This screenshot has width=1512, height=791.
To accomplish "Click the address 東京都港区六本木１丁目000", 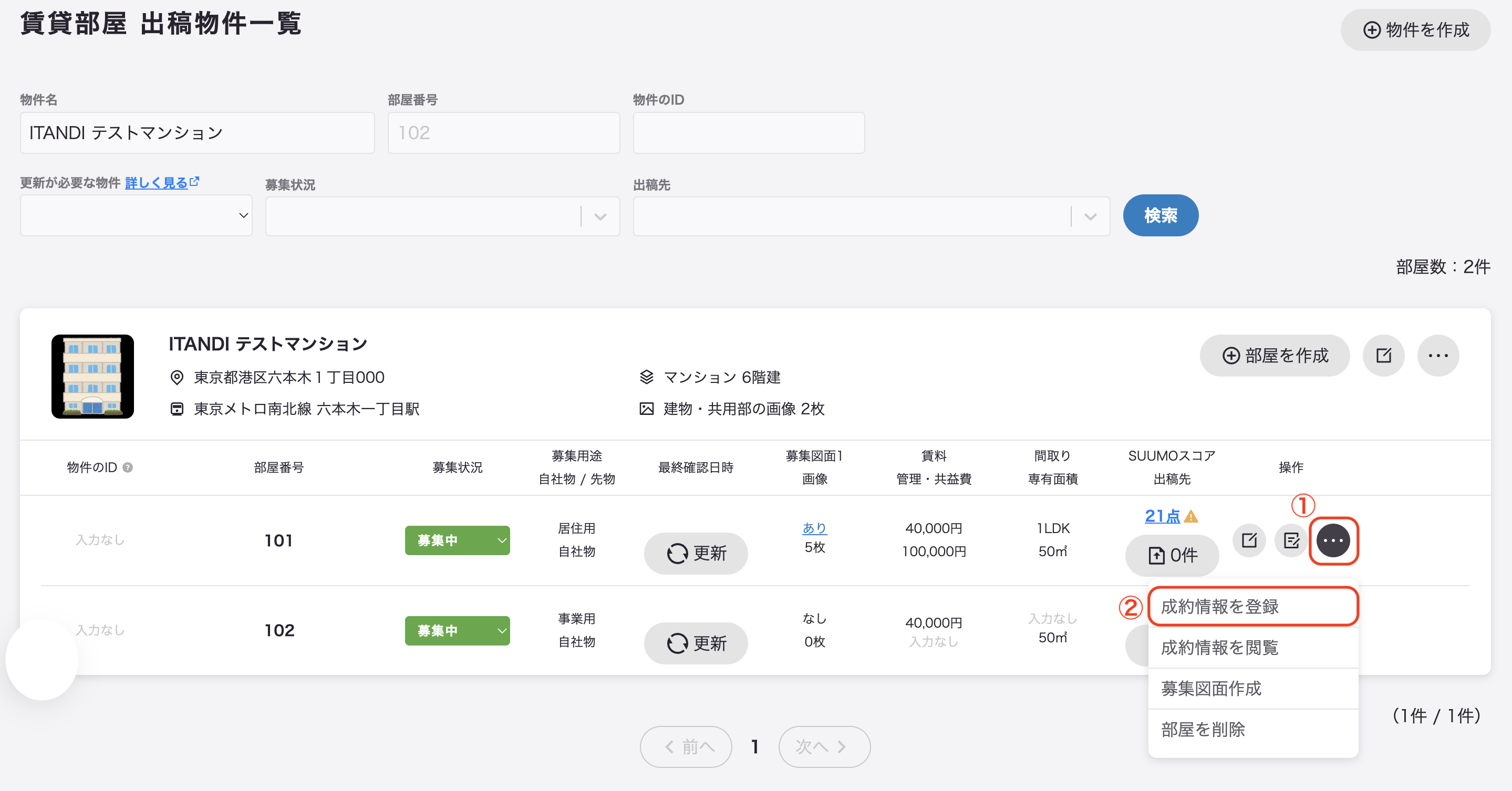I will [289, 377].
